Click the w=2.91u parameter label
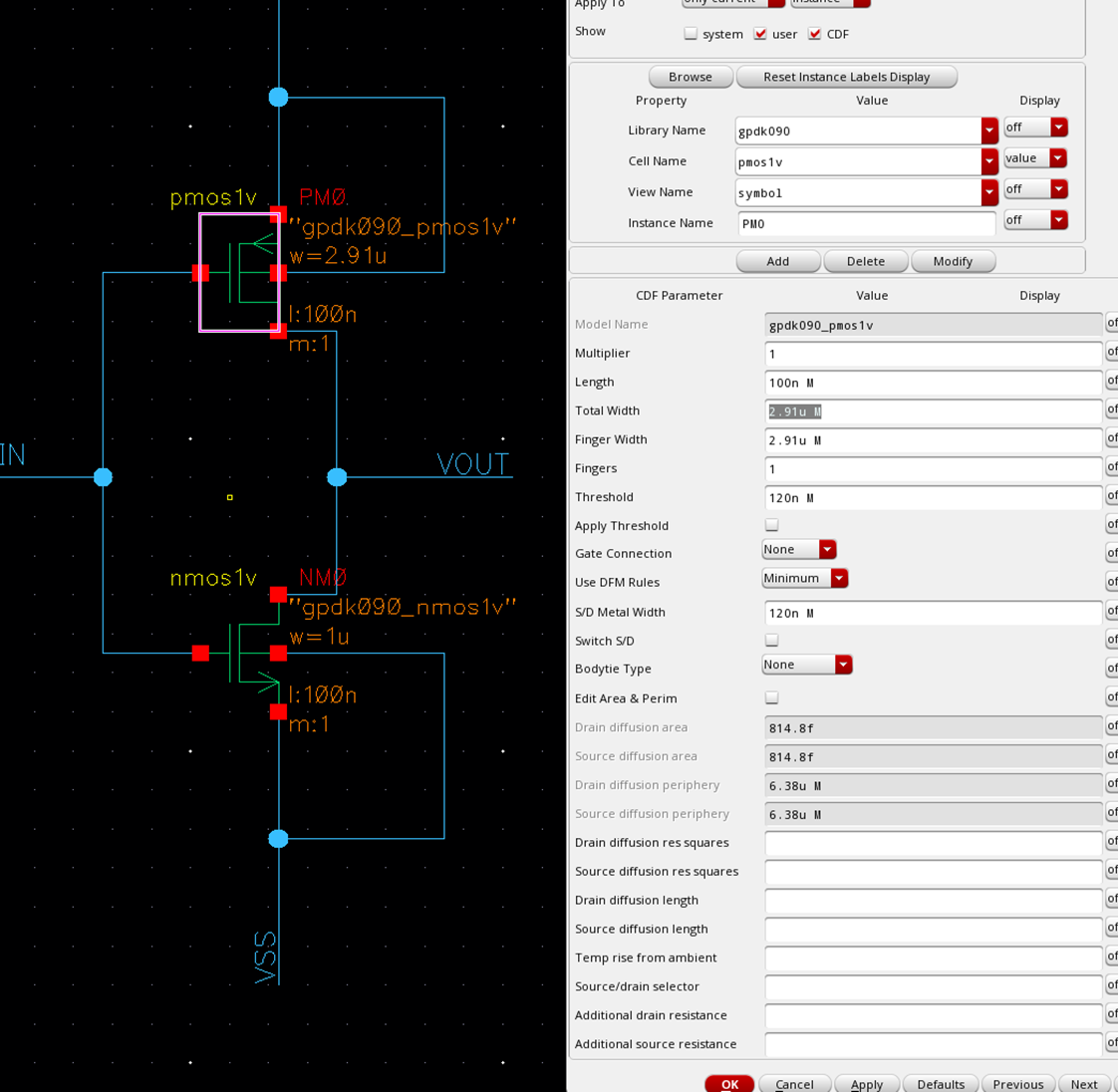This screenshot has height=1092, width=1118. click(x=338, y=255)
